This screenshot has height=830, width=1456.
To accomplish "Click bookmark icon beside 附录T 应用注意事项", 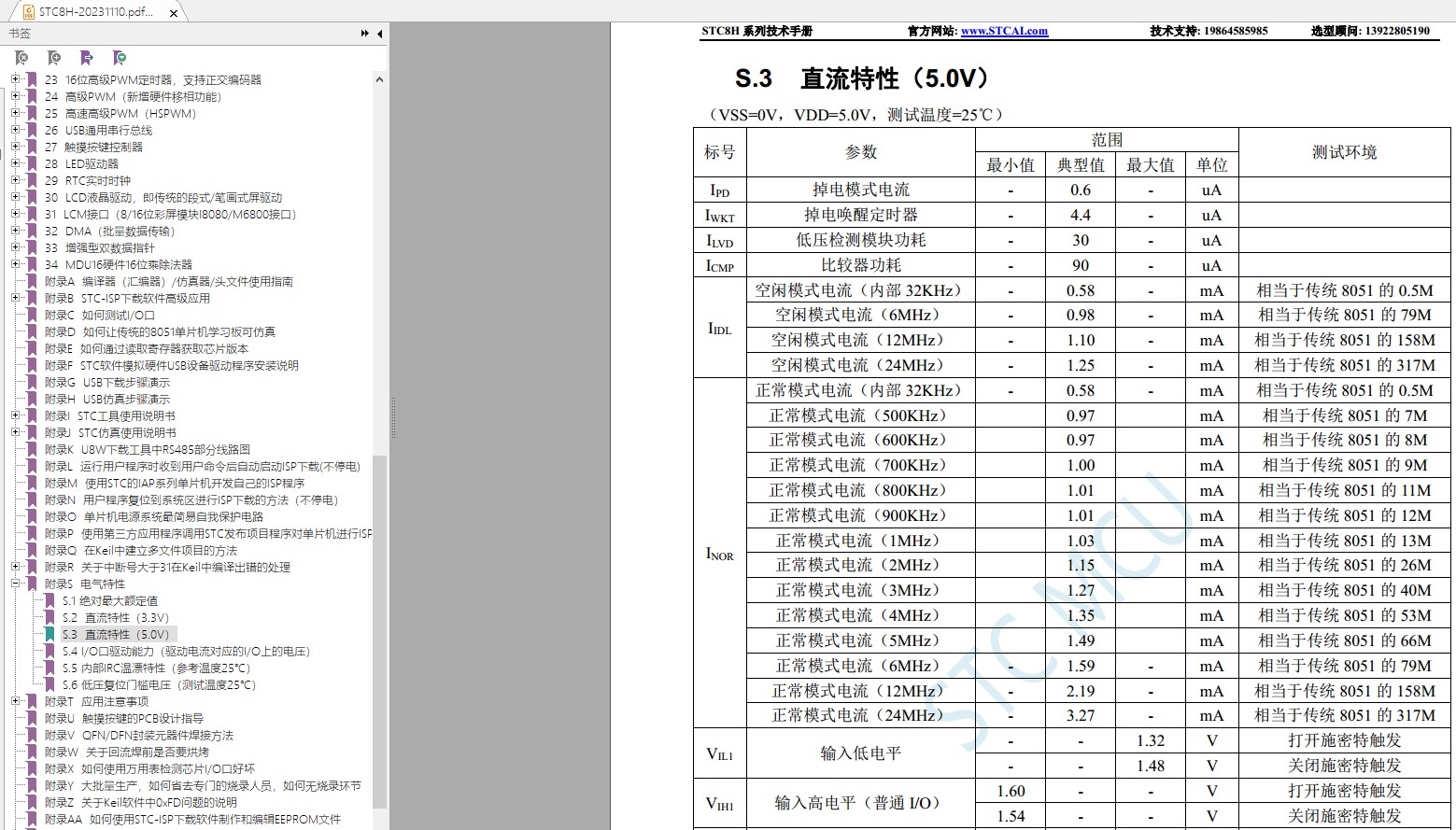I will click(x=32, y=701).
